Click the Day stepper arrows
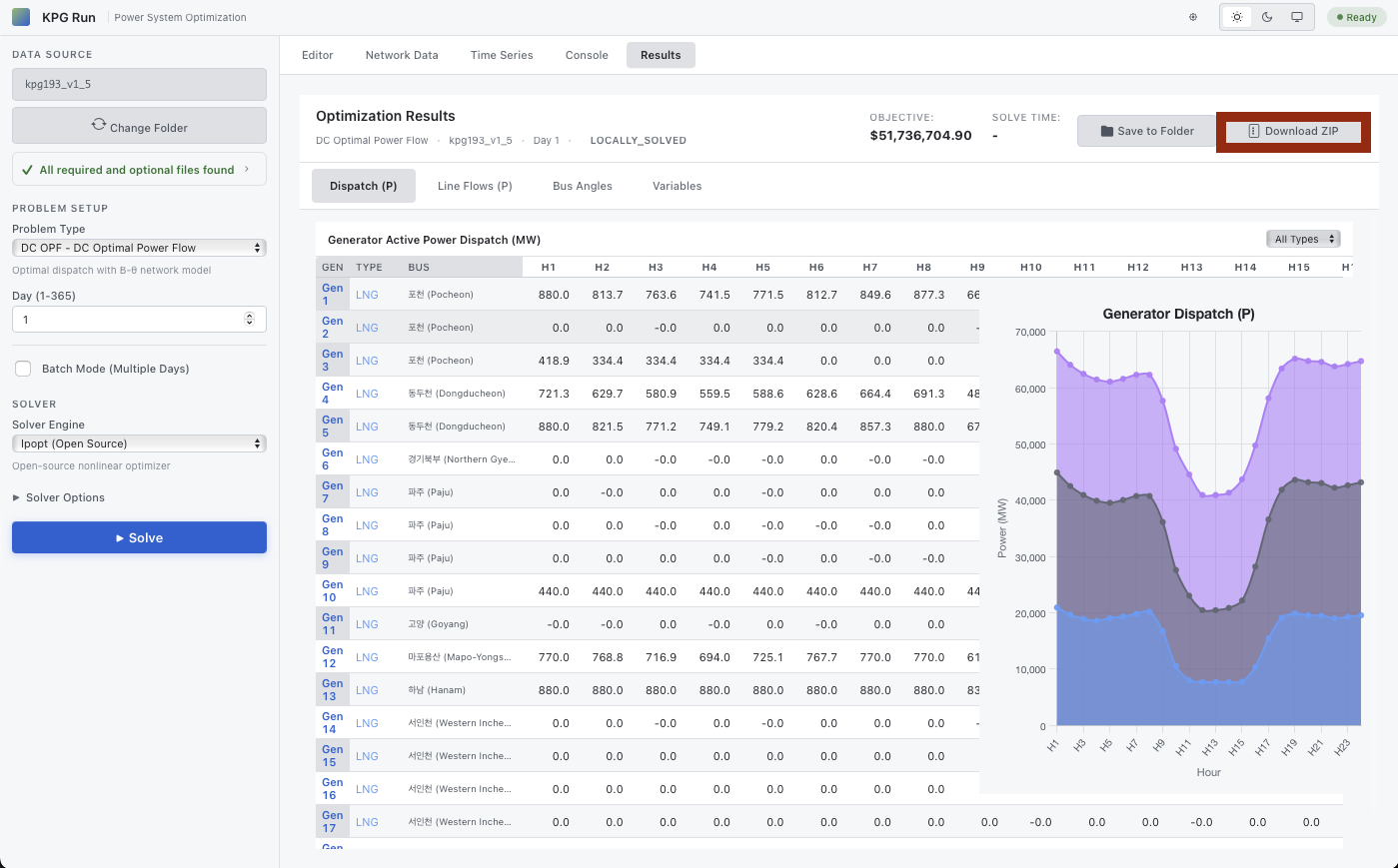 [x=250, y=320]
